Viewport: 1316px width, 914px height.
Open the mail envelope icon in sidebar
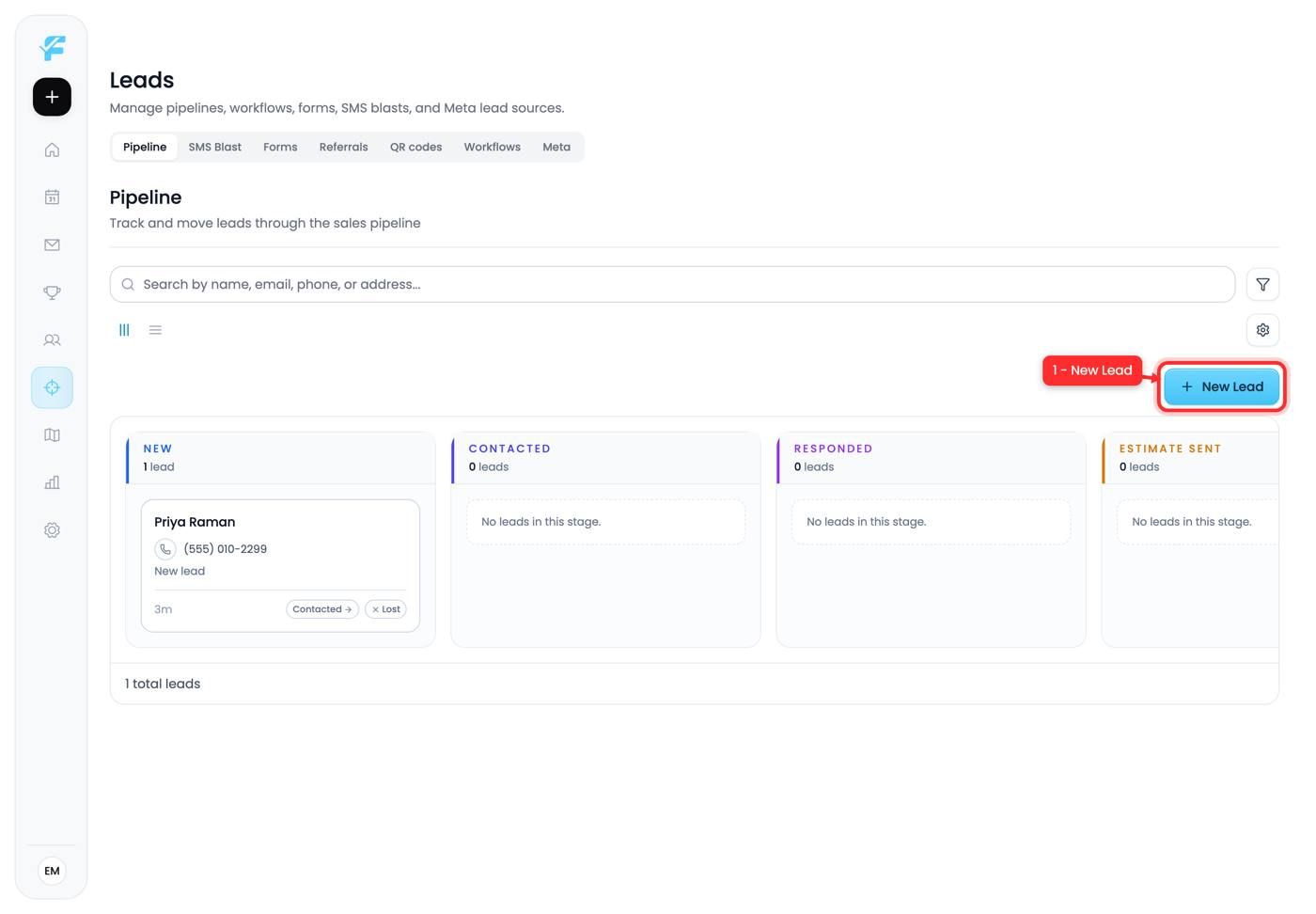[52, 244]
